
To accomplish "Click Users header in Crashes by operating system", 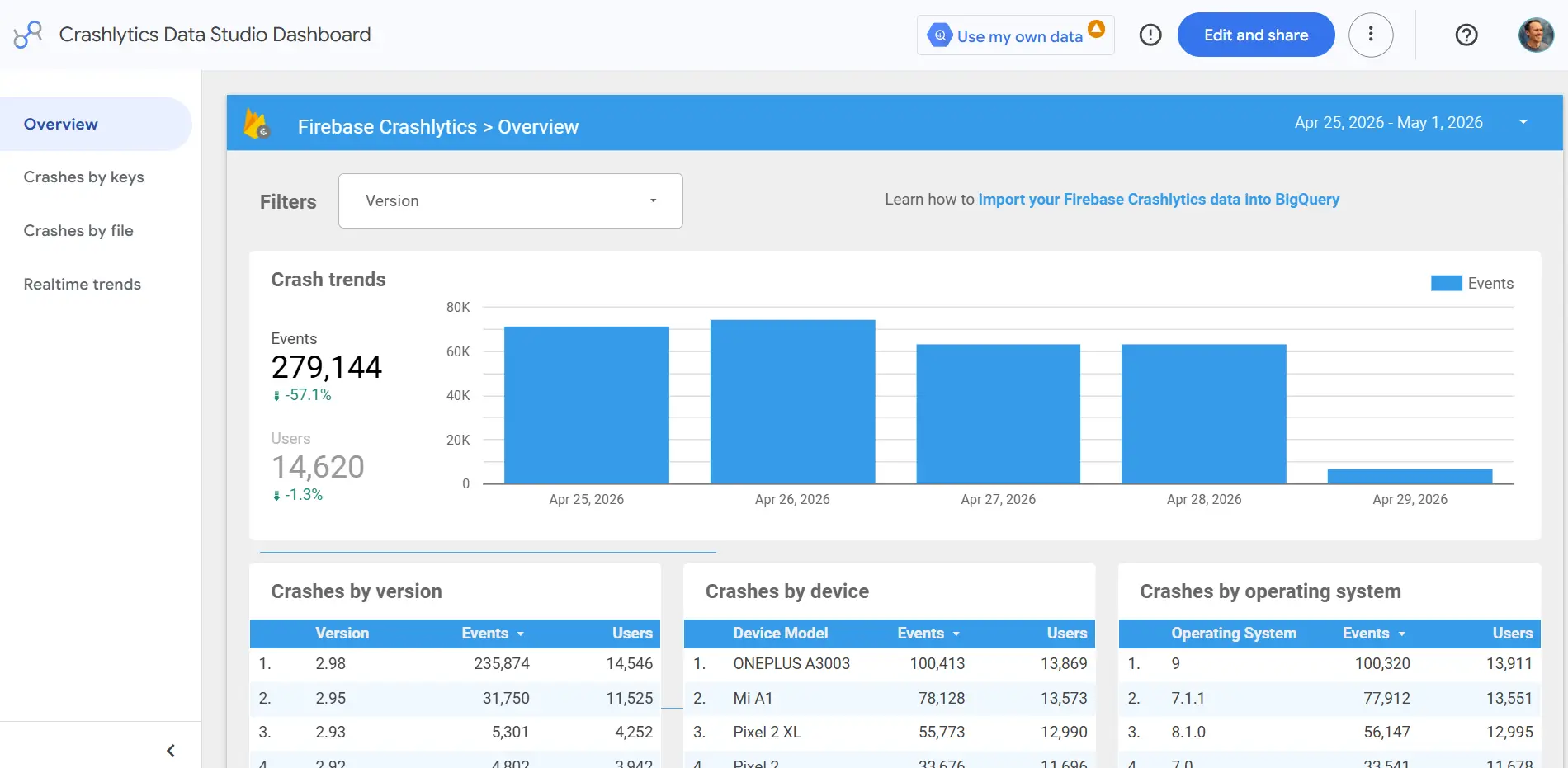I will (x=1512, y=634).
